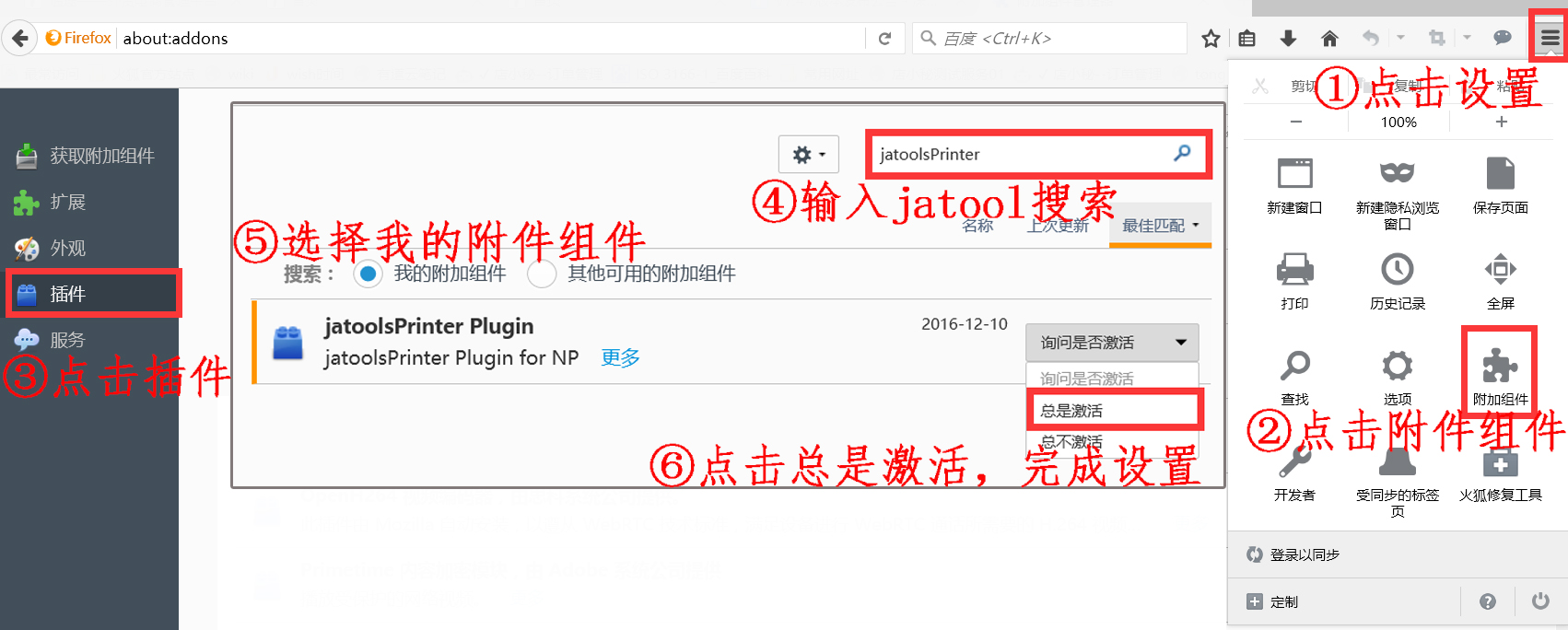1568x630 pixels.
Task: Click the undo arrow toolbar icon
Action: [1370, 38]
